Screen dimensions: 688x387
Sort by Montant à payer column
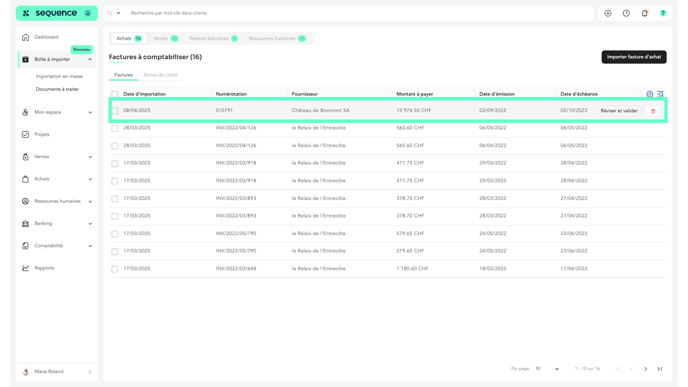(415, 94)
